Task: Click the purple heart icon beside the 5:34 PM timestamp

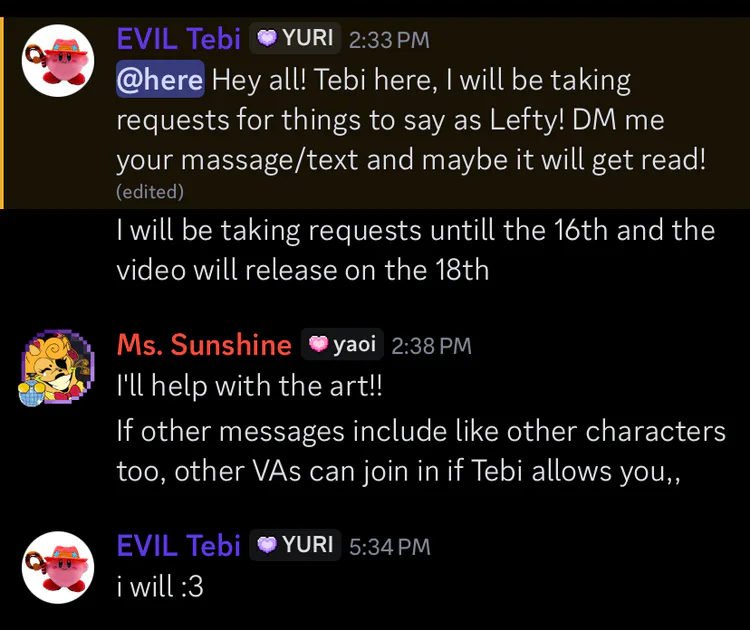Action: click(267, 545)
